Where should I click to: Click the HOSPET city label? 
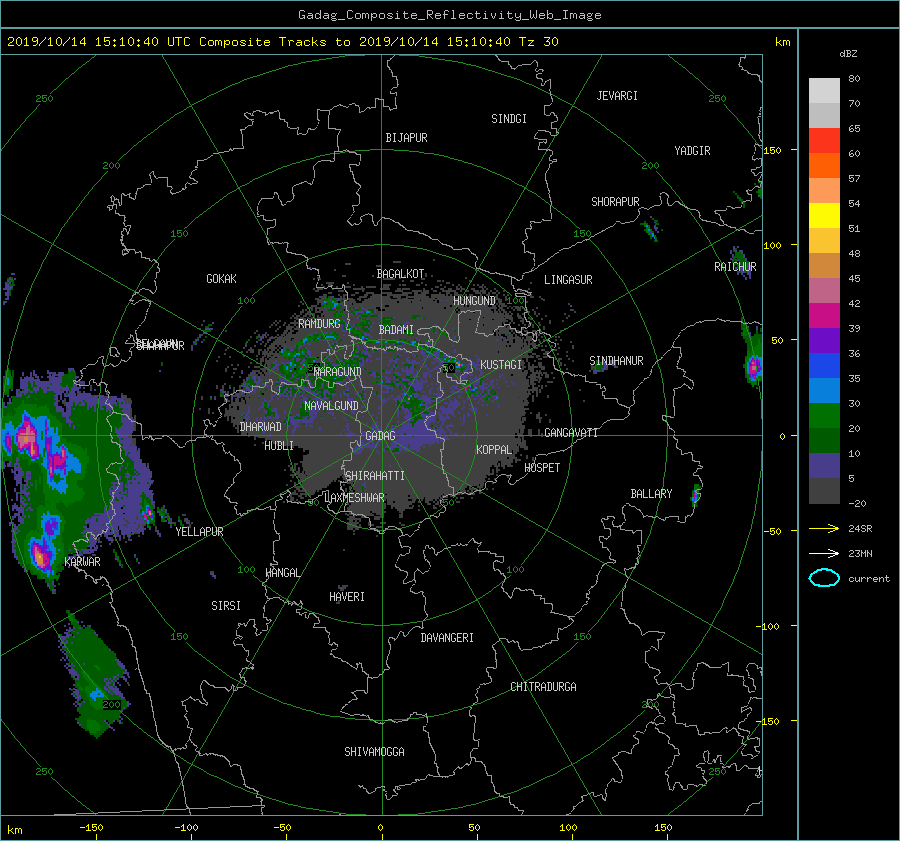pos(542,468)
